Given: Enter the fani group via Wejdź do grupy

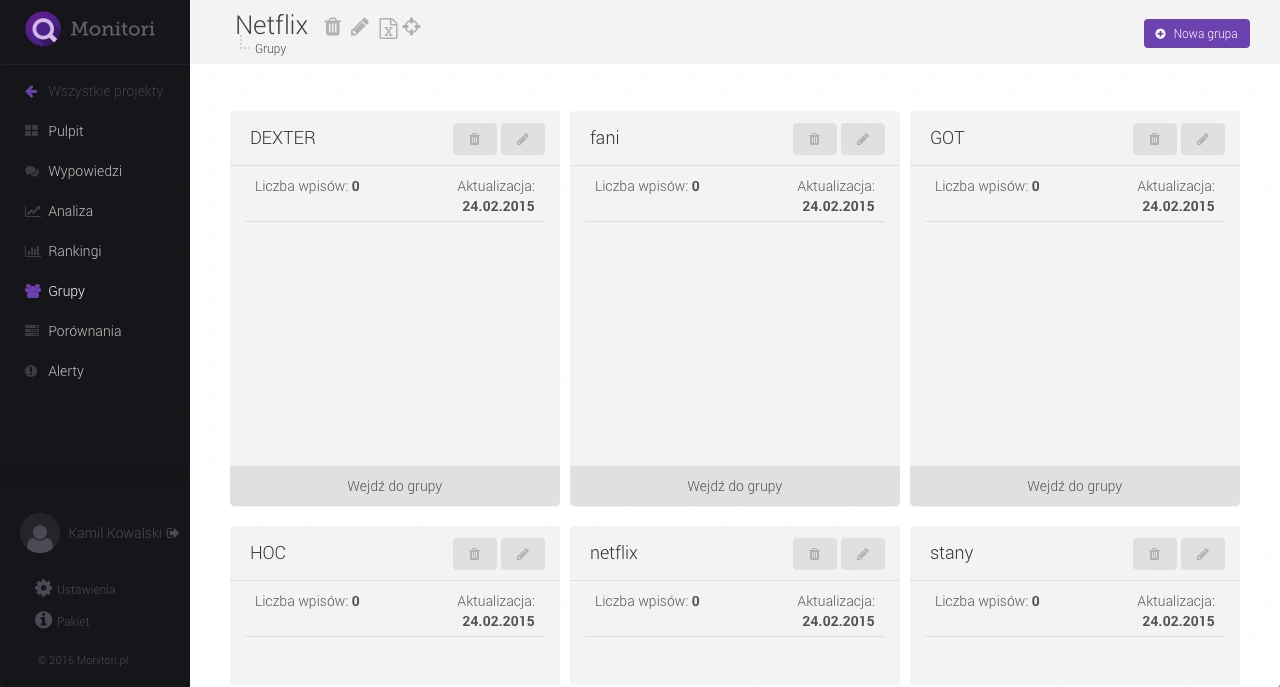Looking at the screenshot, I should pyautogui.click(x=735, y=486).
